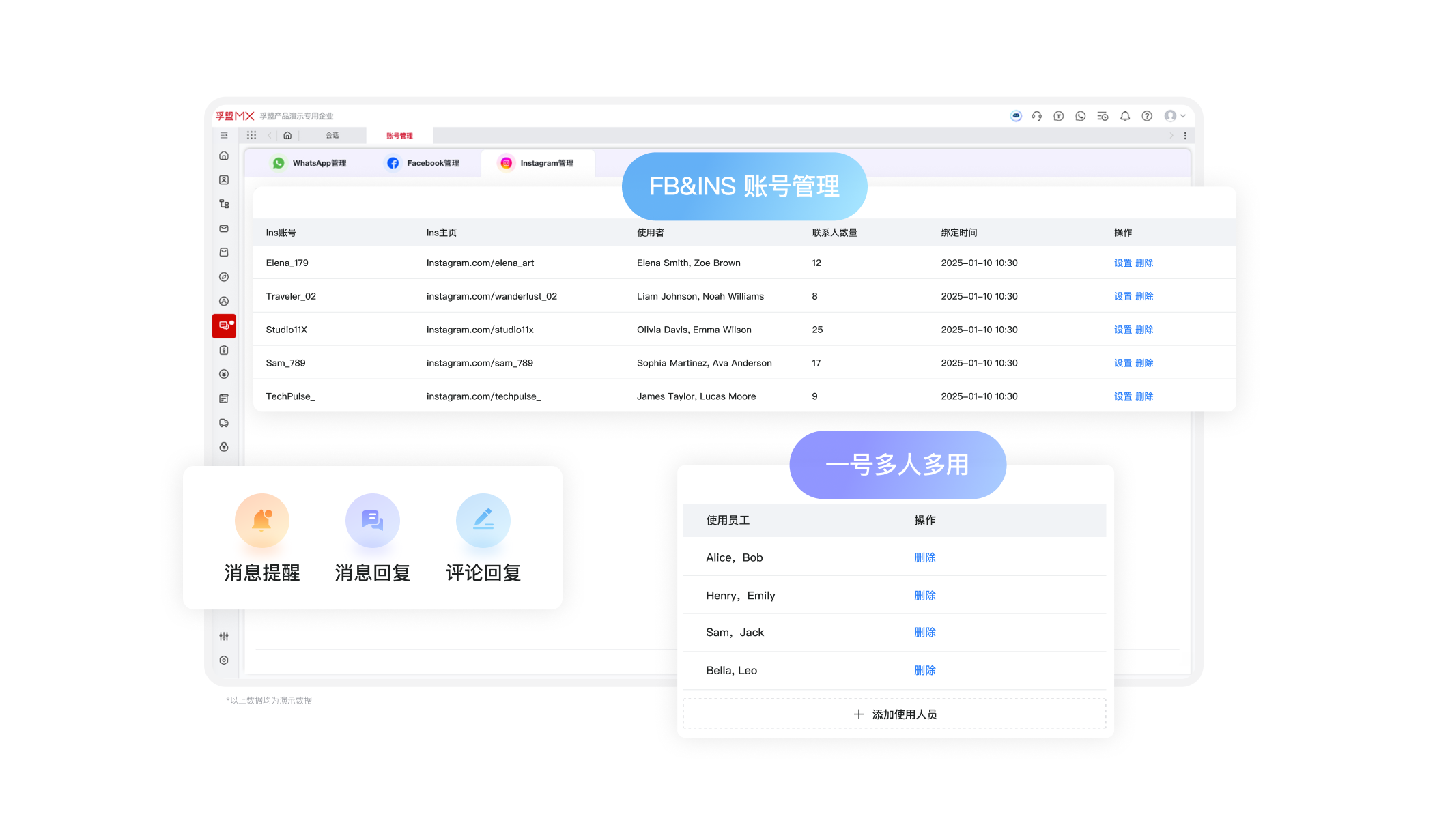Open the WhatsApp phone bubble icon in header
This screenshot has height=840, width=1450.
[x=1080, y=116]
